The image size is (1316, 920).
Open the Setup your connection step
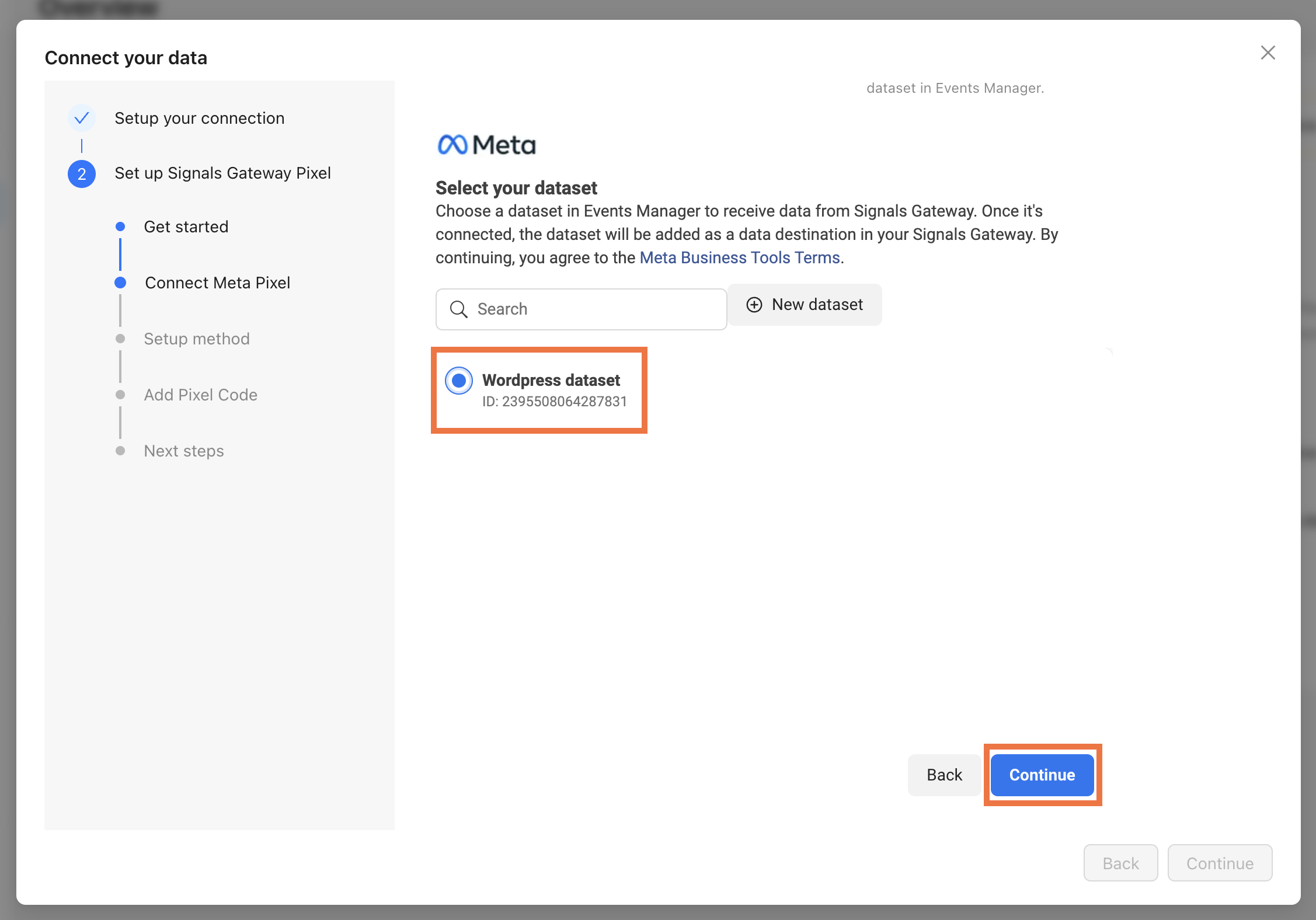200,119
